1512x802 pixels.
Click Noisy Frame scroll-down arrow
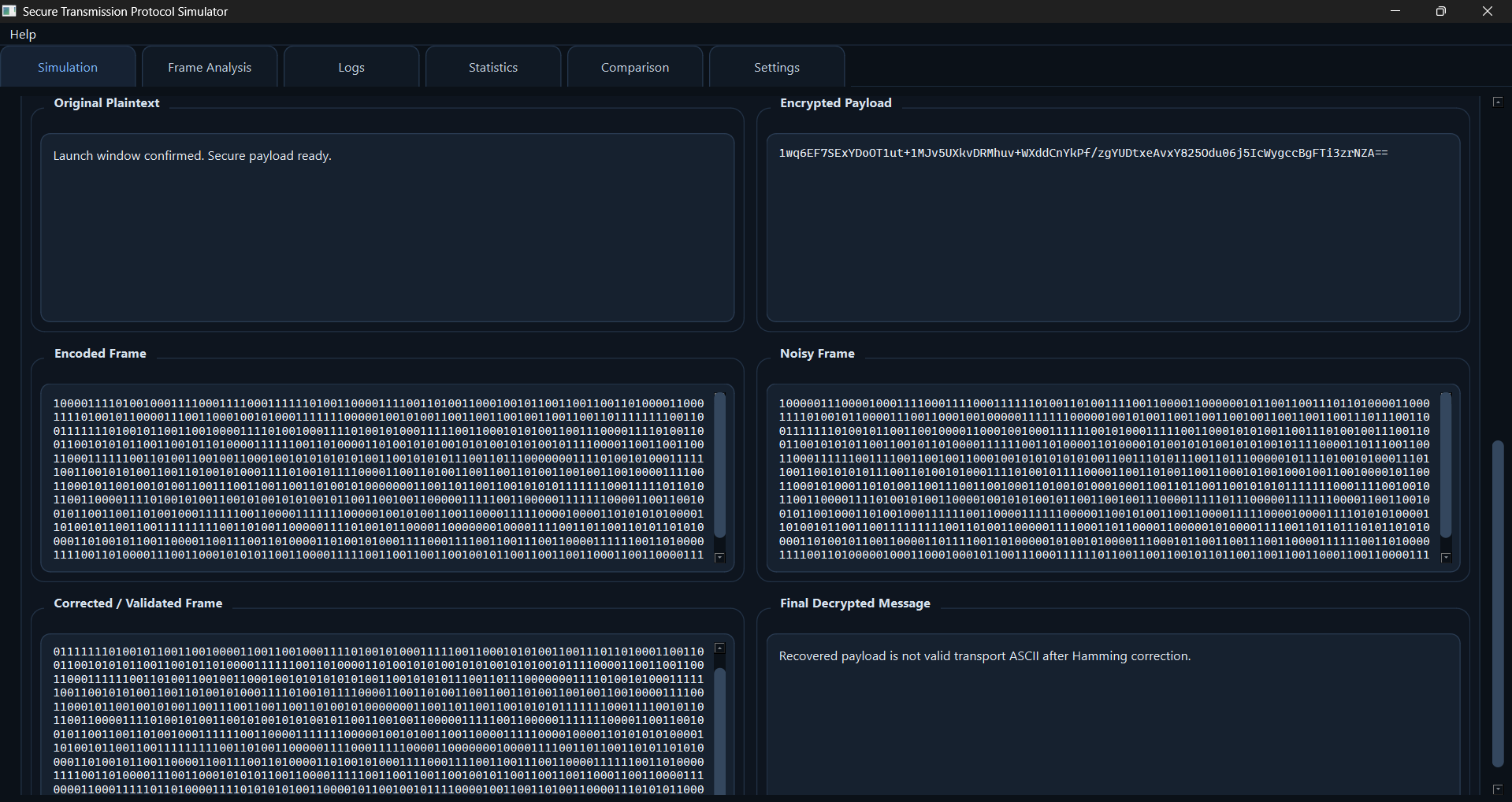click(1446, 557)
